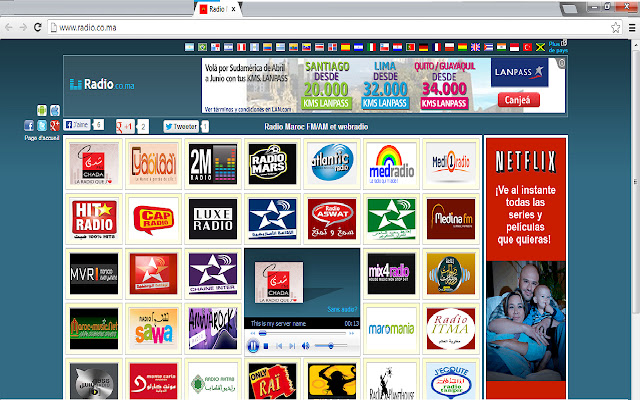Open the Maroc-music.net station
640x400 pixels.
point(94,329)
